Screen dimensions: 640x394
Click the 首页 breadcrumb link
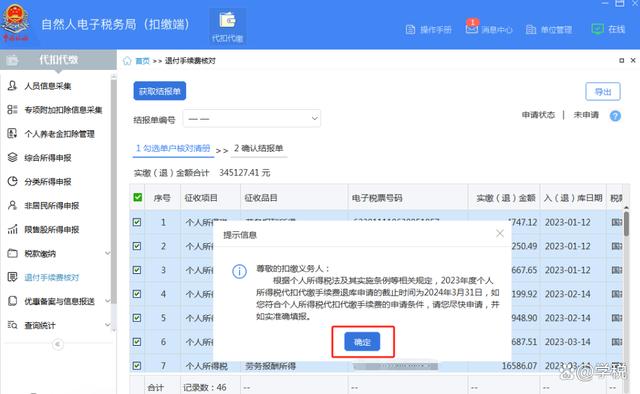pos(143,61)
